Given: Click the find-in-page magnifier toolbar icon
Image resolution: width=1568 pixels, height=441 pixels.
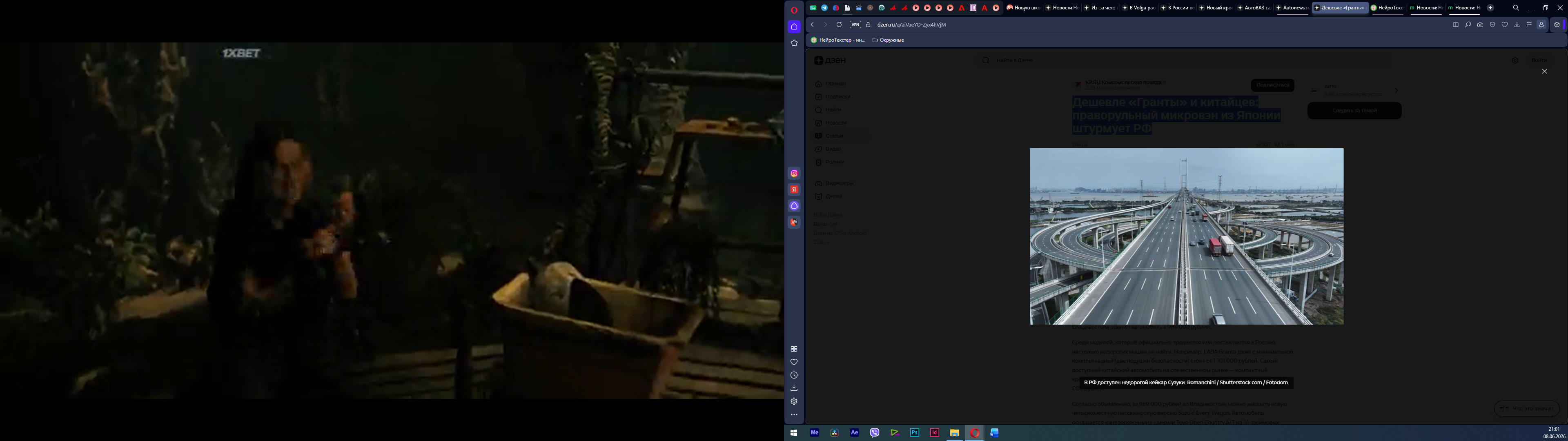Looking at the screenshot, I should [1468, 25].
